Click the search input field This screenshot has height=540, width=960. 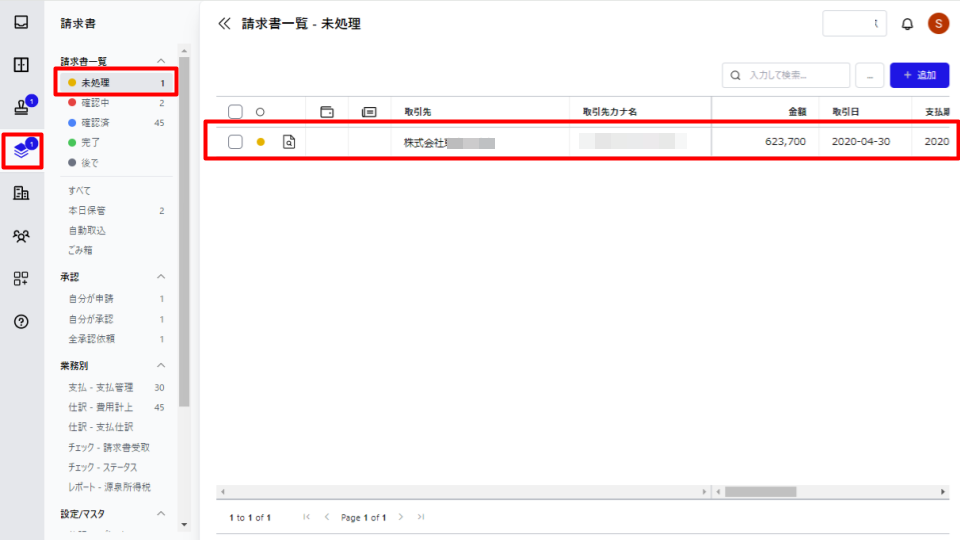click(x=786, y=75)
